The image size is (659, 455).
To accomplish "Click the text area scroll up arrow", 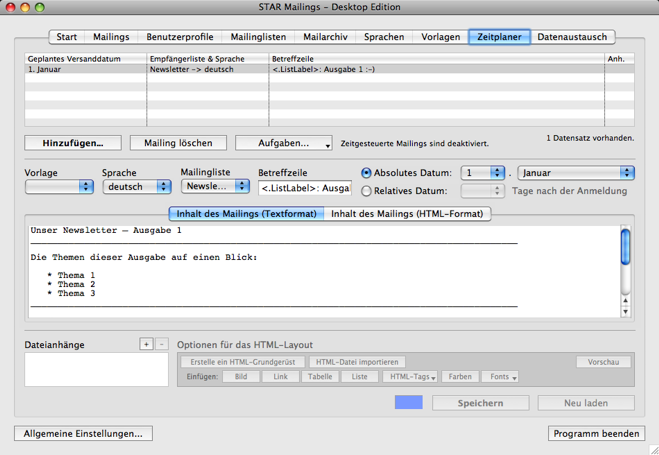I will tap(625, 301).
